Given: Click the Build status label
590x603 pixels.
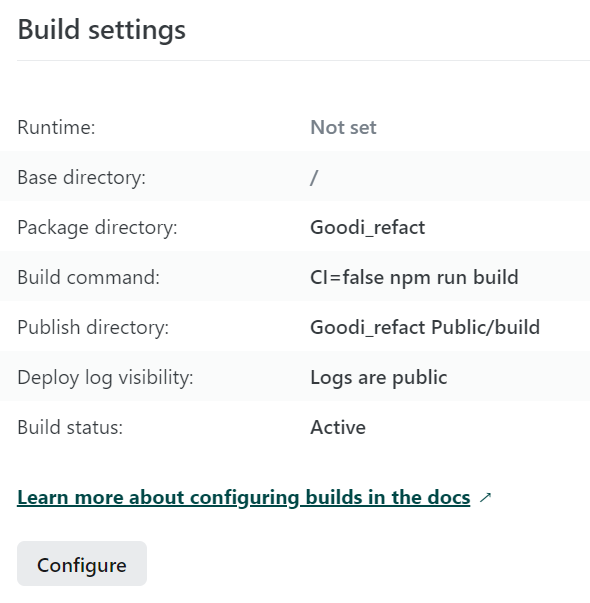Looking at the screenshot, I should pos(70,427).
